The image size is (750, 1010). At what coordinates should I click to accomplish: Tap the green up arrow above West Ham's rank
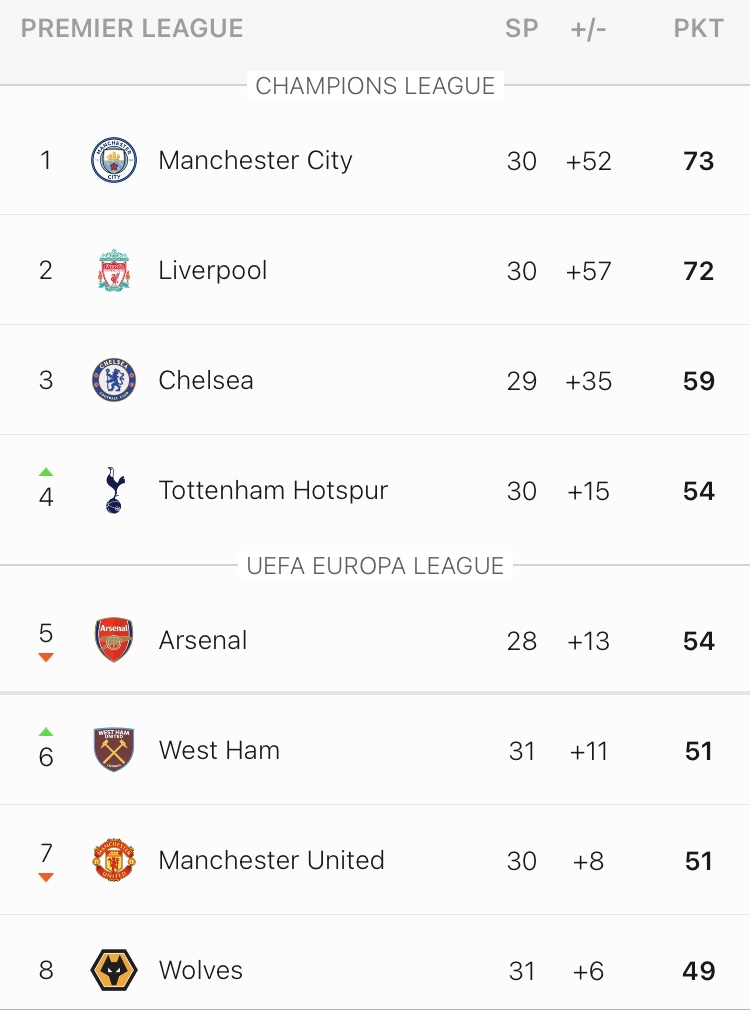[46, 732]
